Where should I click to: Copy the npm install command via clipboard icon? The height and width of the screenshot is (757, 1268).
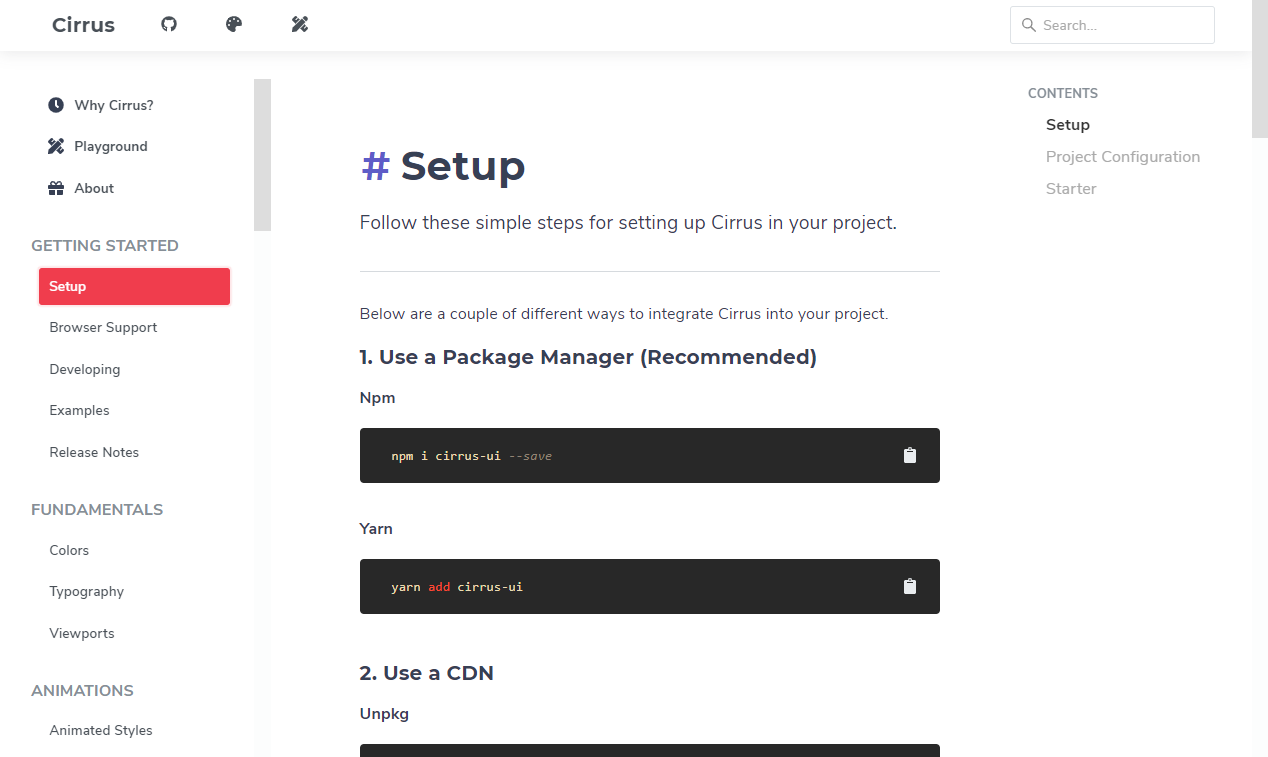pyautogui.click(x=910, y=455)
